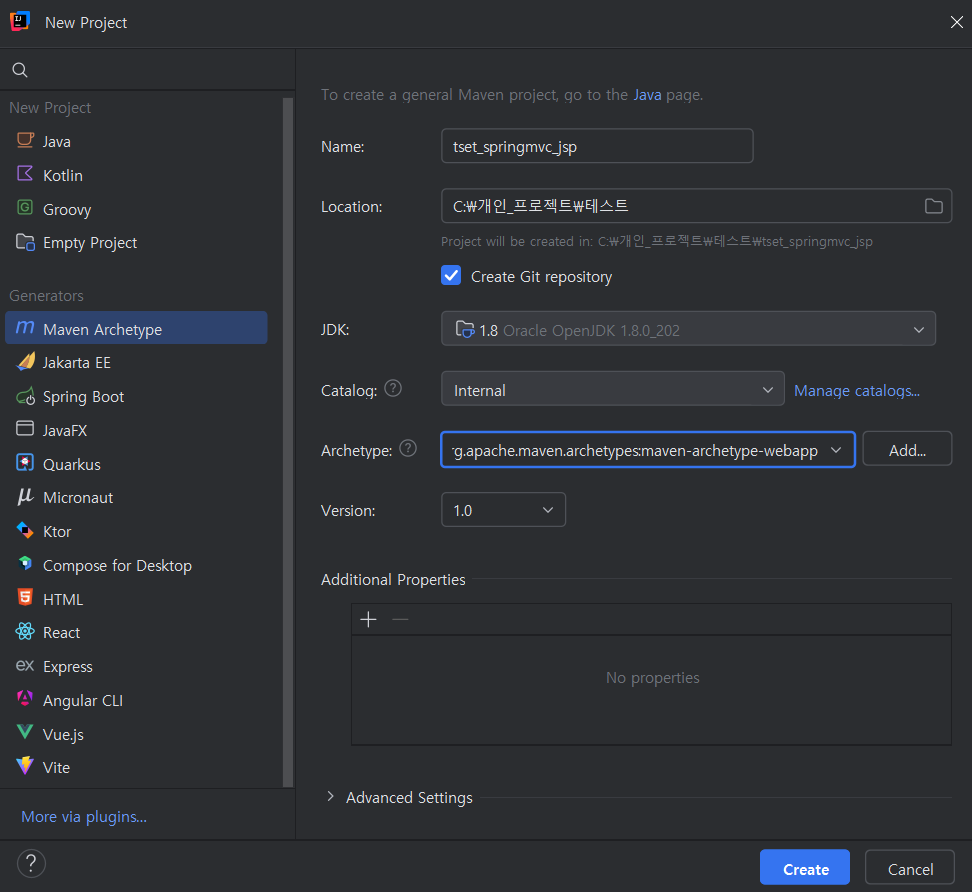Click the React atom icon
The height and width of the screenshot is (892, 972).
tap(25, 632)
